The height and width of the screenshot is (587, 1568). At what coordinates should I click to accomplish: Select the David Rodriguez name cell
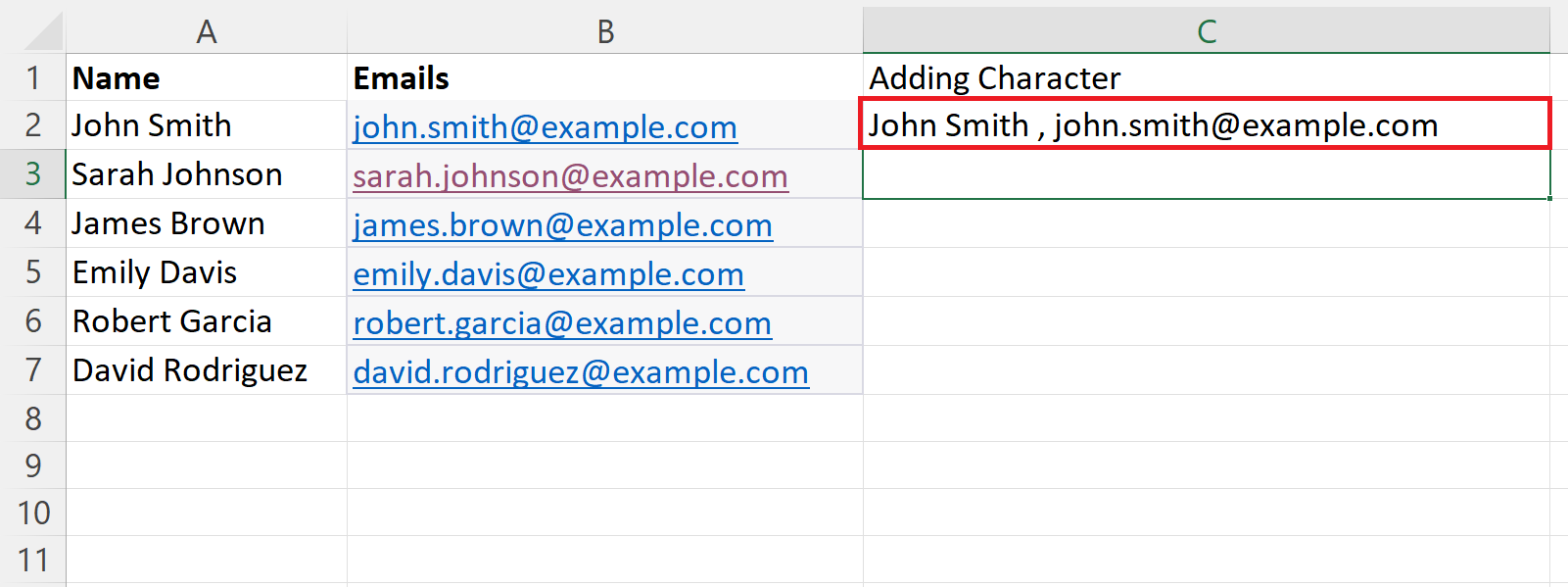tap(206, 370)
